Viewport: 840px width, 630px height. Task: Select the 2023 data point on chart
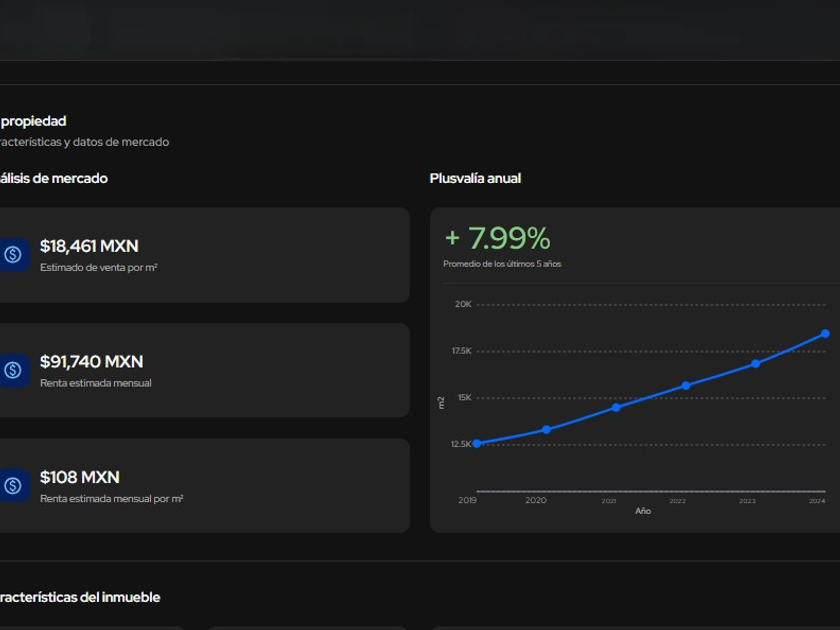tap(755, 364)
